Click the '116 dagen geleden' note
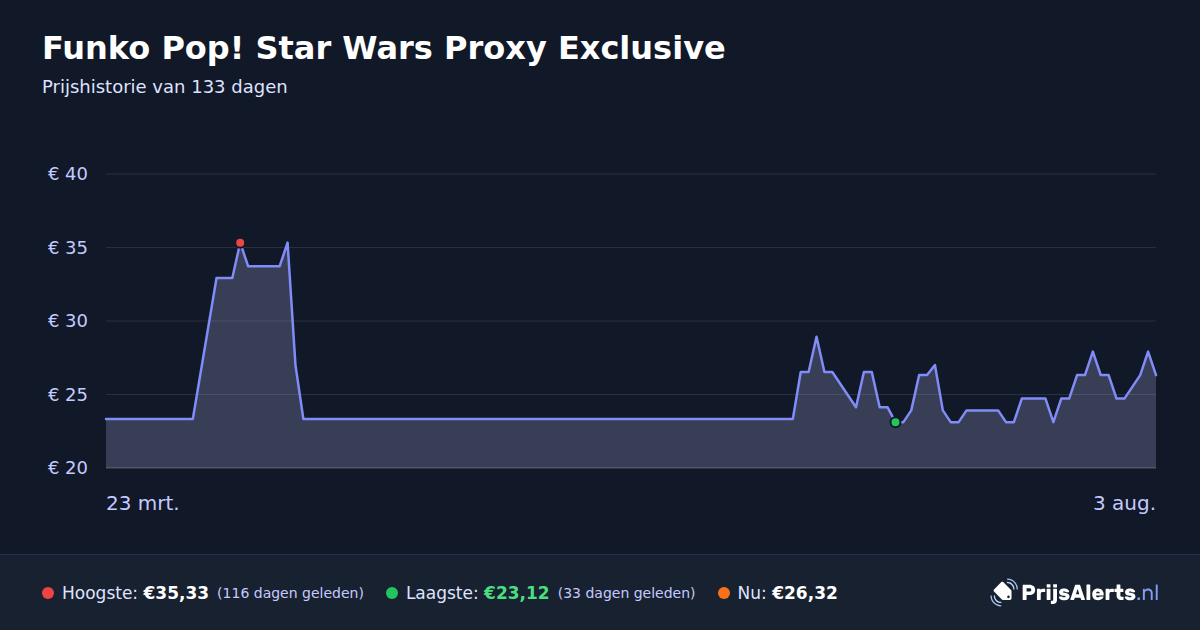Image resolution: width=1200 pixels, height=630 pixels. click(x=290, y=593)
